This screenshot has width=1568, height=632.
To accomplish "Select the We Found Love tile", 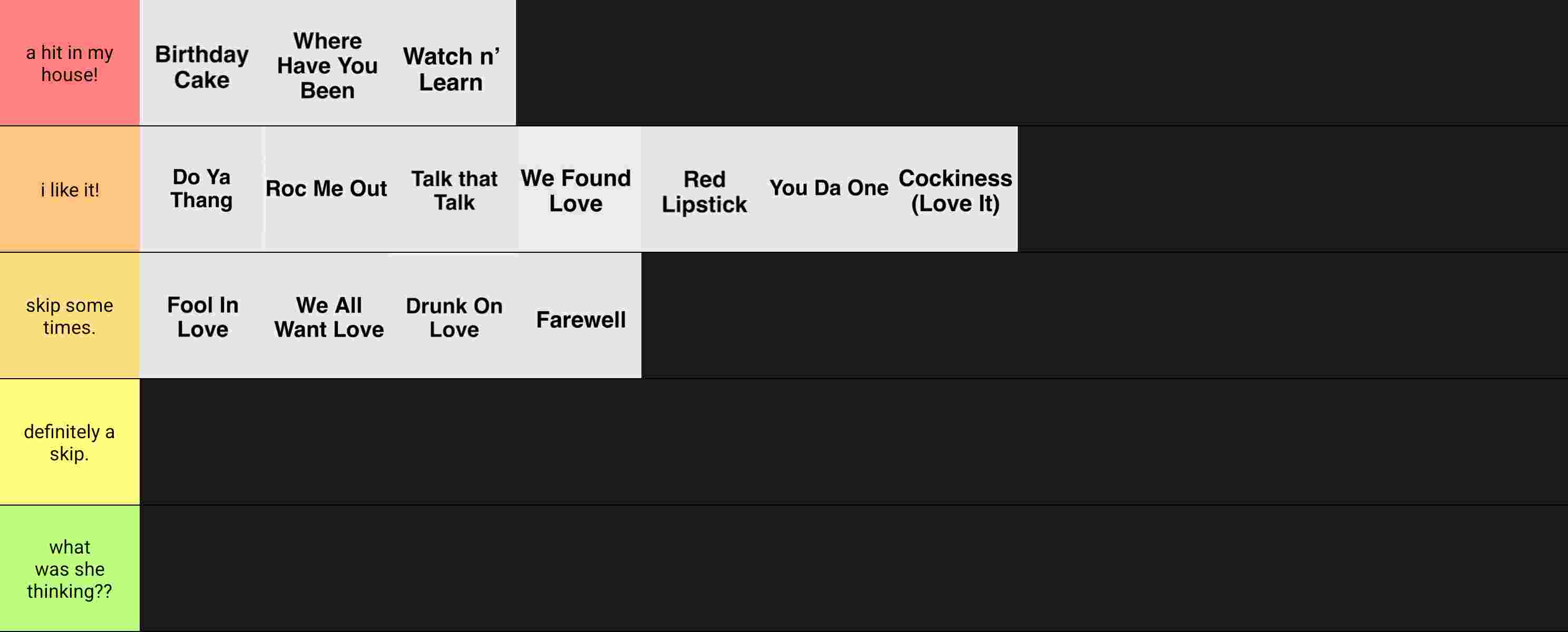I will [x=578, y=189].
